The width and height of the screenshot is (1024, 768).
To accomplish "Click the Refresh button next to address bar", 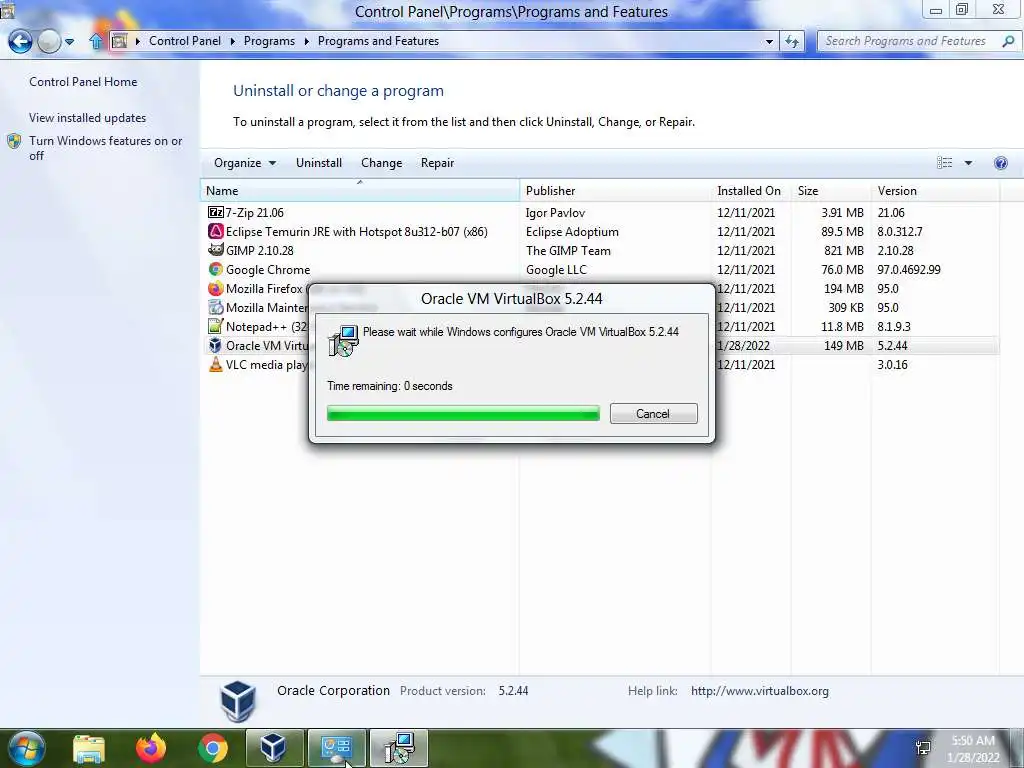I will [792, 41].
